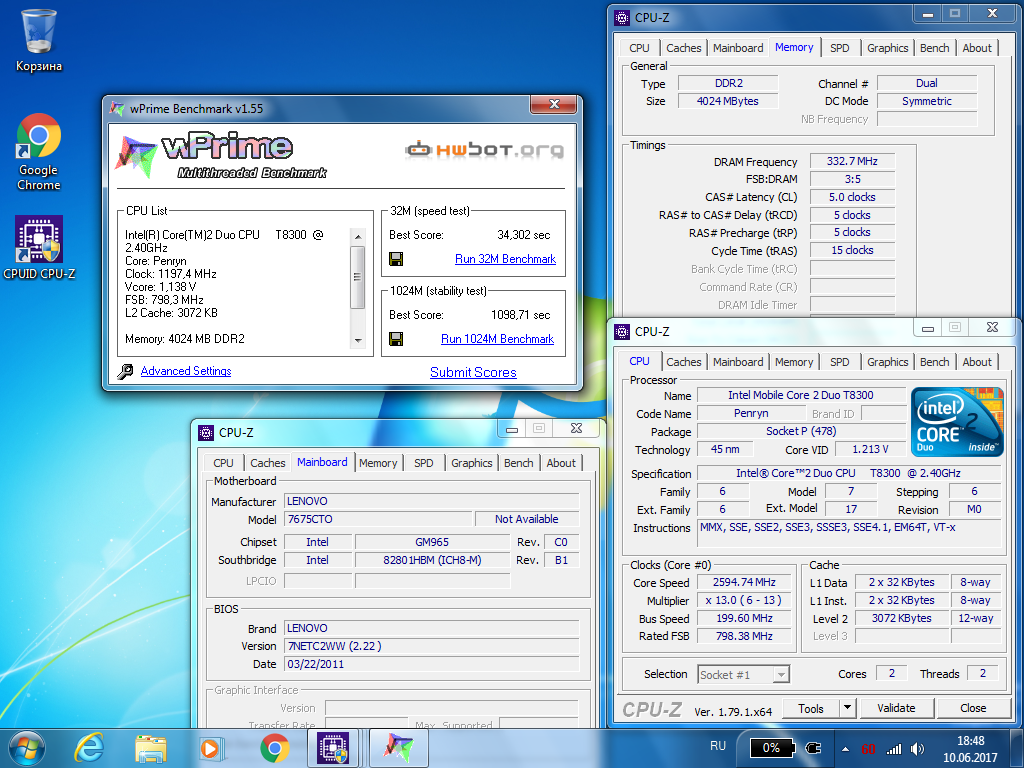Click the Advanced Settings wrench icon
Screen dimensions: 1024x768
[x=125, y=372]
